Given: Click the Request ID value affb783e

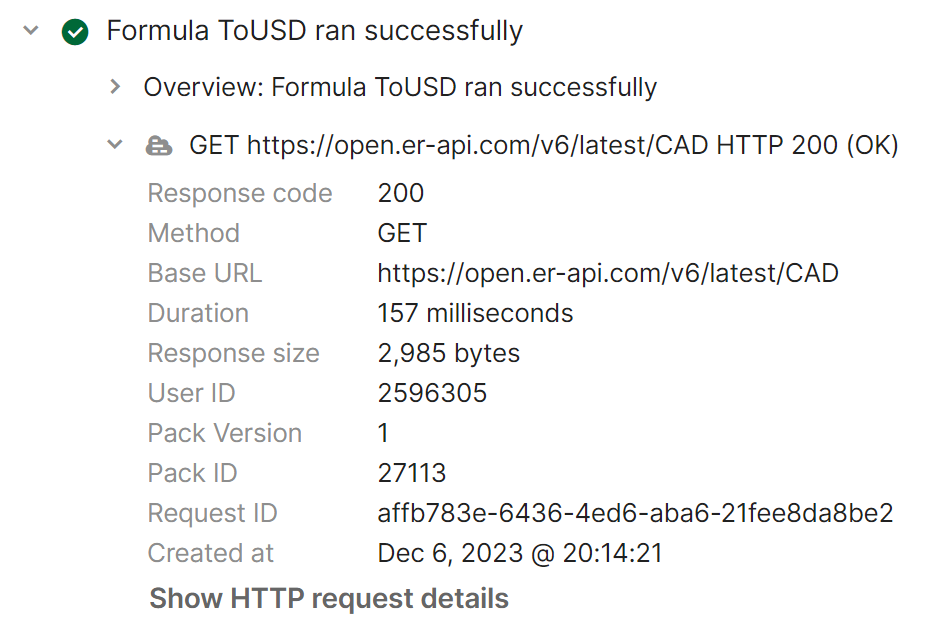Looking at the screenshot, I should pyautogui.click(x=635, y=513).
